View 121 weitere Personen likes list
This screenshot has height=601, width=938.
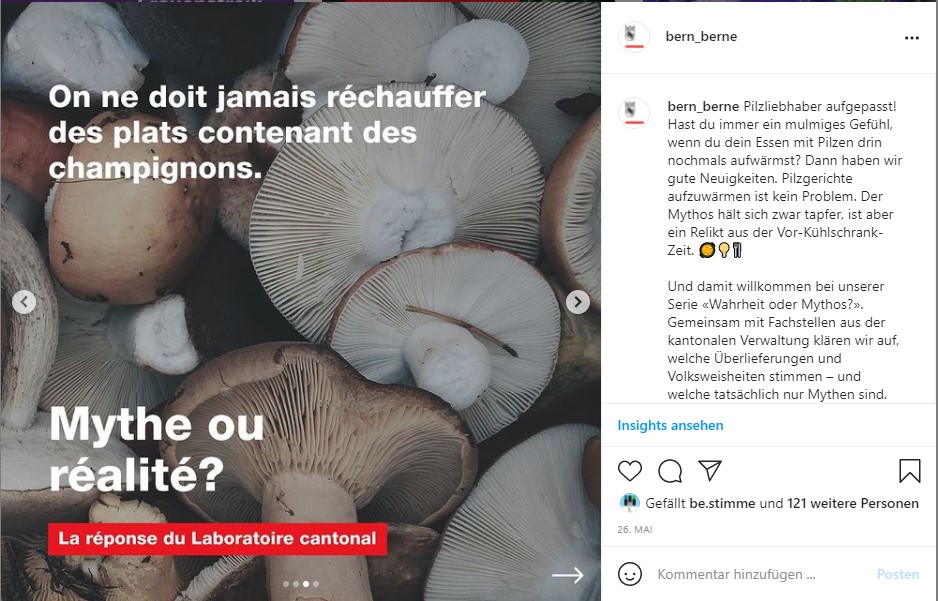pyautogui.click(x=853, y=504)
